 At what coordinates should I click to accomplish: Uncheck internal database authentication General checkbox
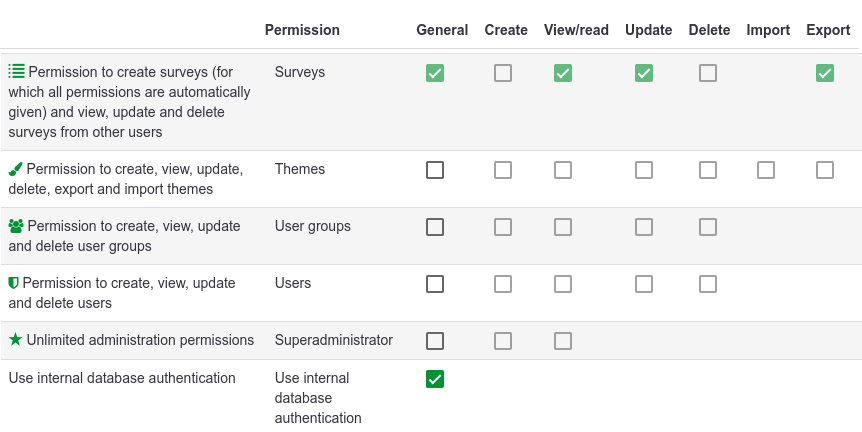435,379
